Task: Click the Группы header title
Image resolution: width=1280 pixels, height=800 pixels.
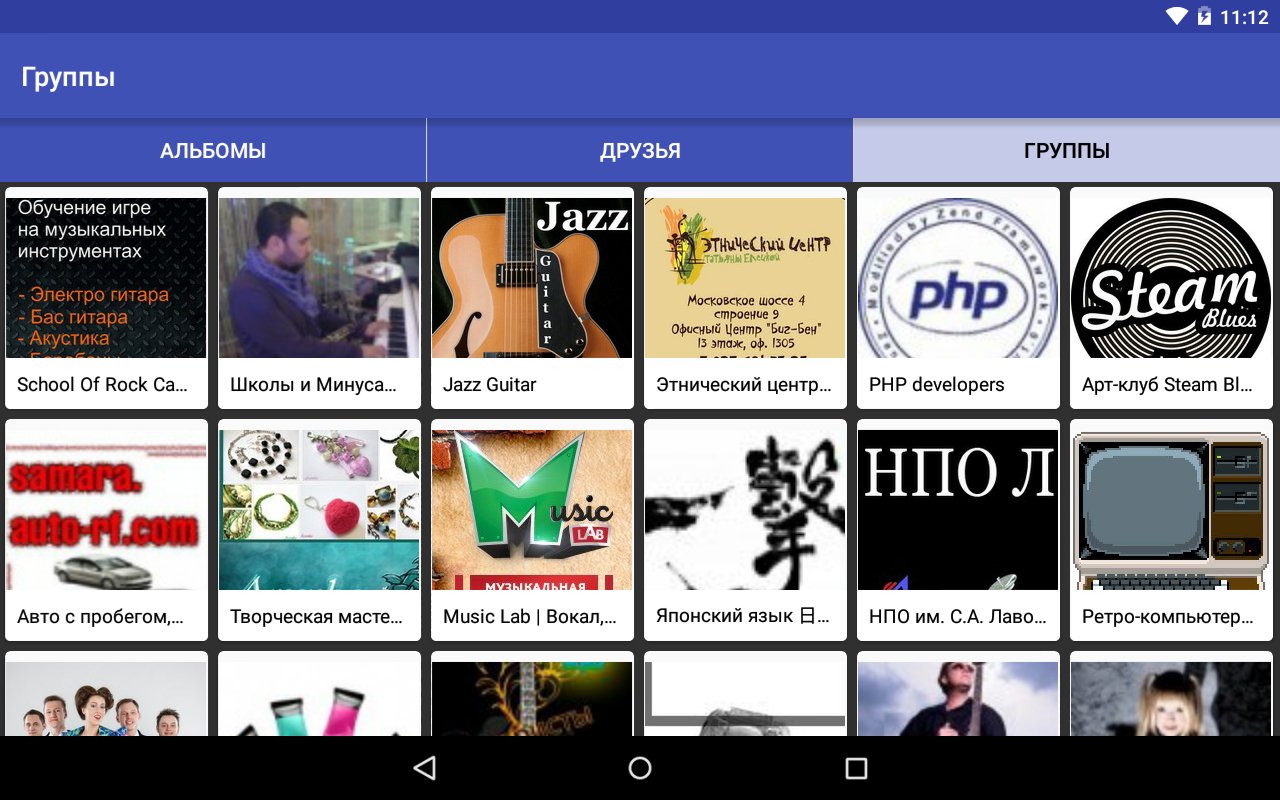Action: tap(68, 77)
